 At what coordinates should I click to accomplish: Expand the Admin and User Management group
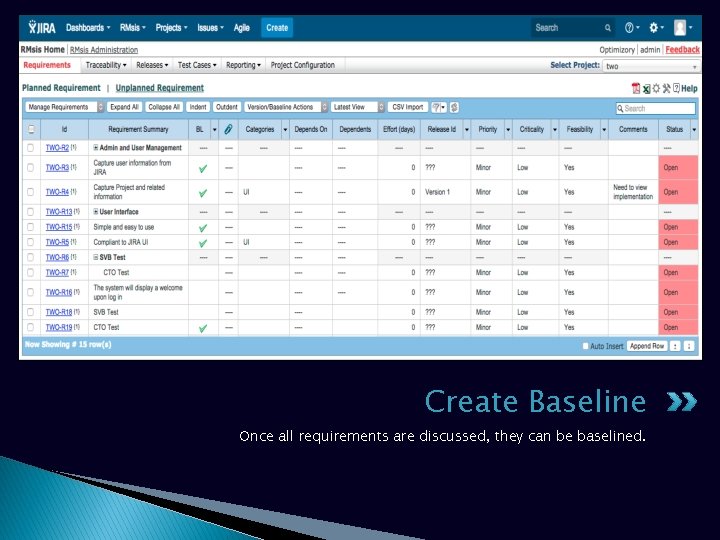coord(96,147)
